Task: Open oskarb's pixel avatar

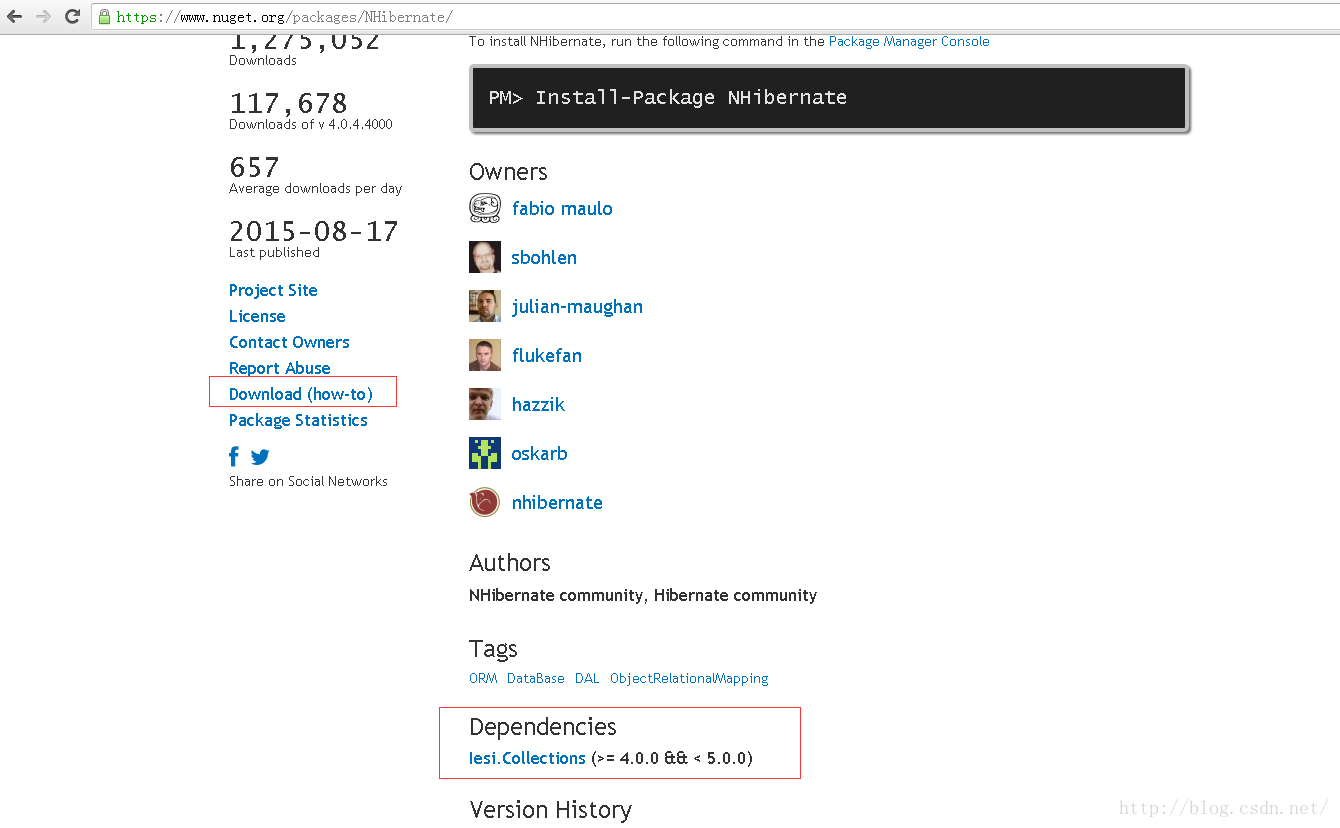Action: [485, 453]
